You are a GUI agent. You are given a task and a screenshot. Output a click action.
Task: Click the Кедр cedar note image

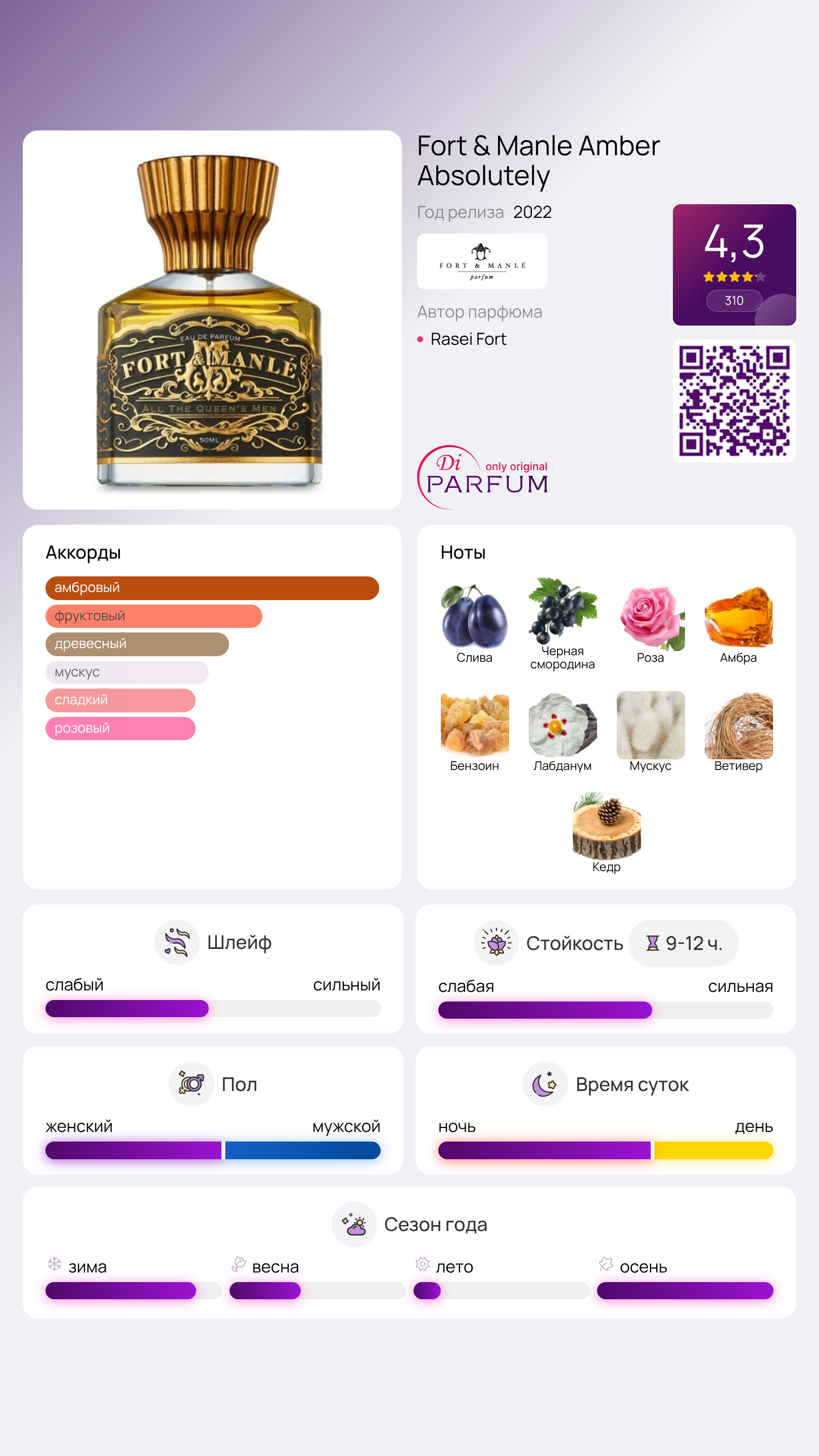pyautogui.click(x=607, y=826)
